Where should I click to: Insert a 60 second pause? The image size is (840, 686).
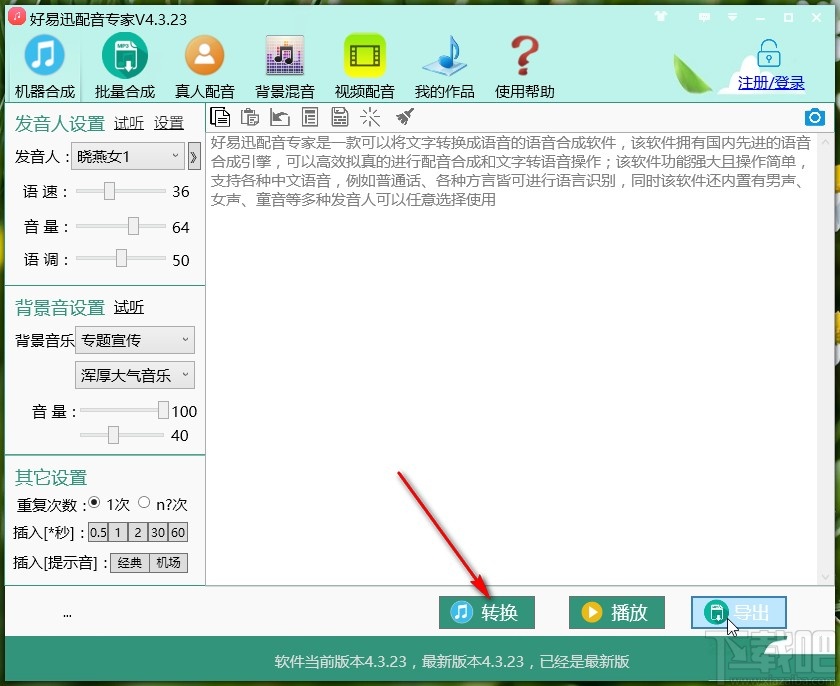pos(178,532)
